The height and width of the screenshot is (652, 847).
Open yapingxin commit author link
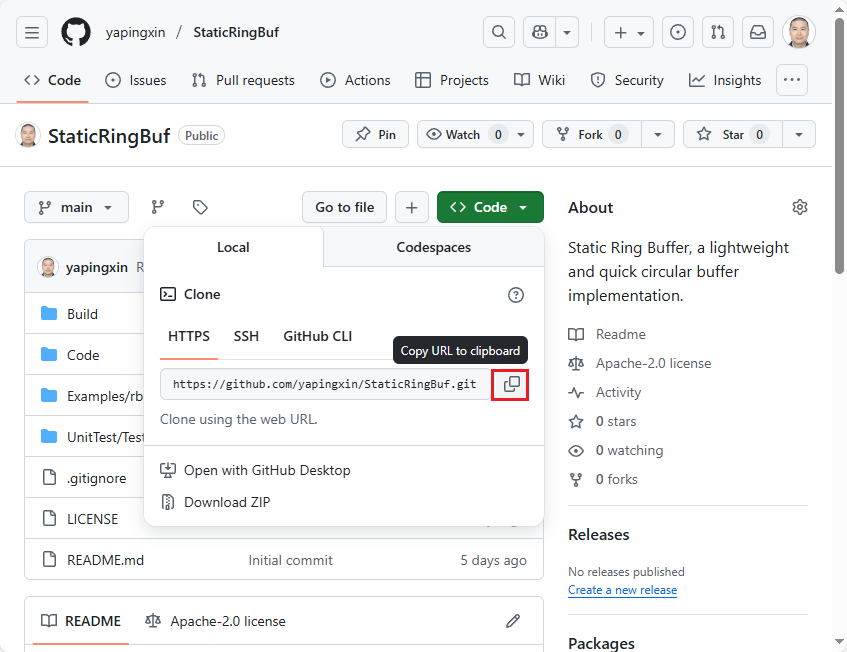97,267
